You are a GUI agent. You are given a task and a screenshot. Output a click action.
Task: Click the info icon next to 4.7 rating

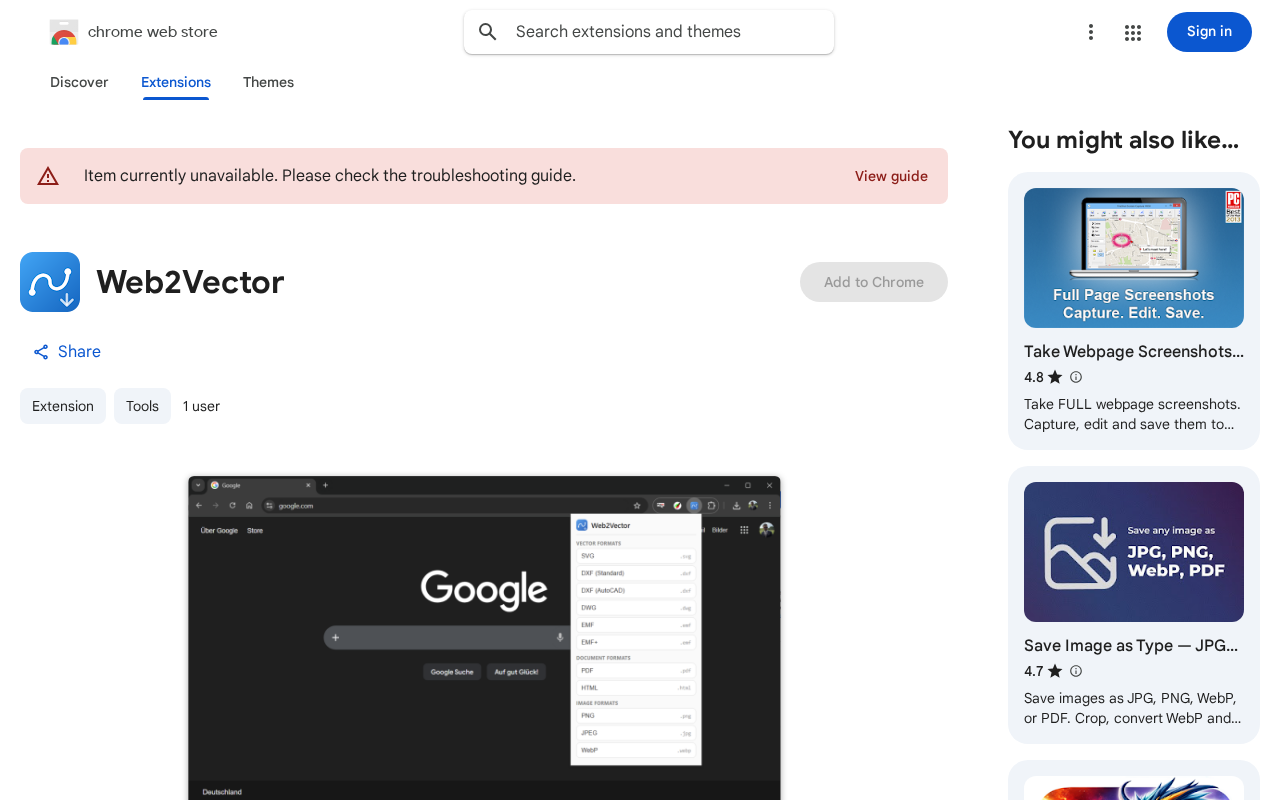click(1076, 671)
